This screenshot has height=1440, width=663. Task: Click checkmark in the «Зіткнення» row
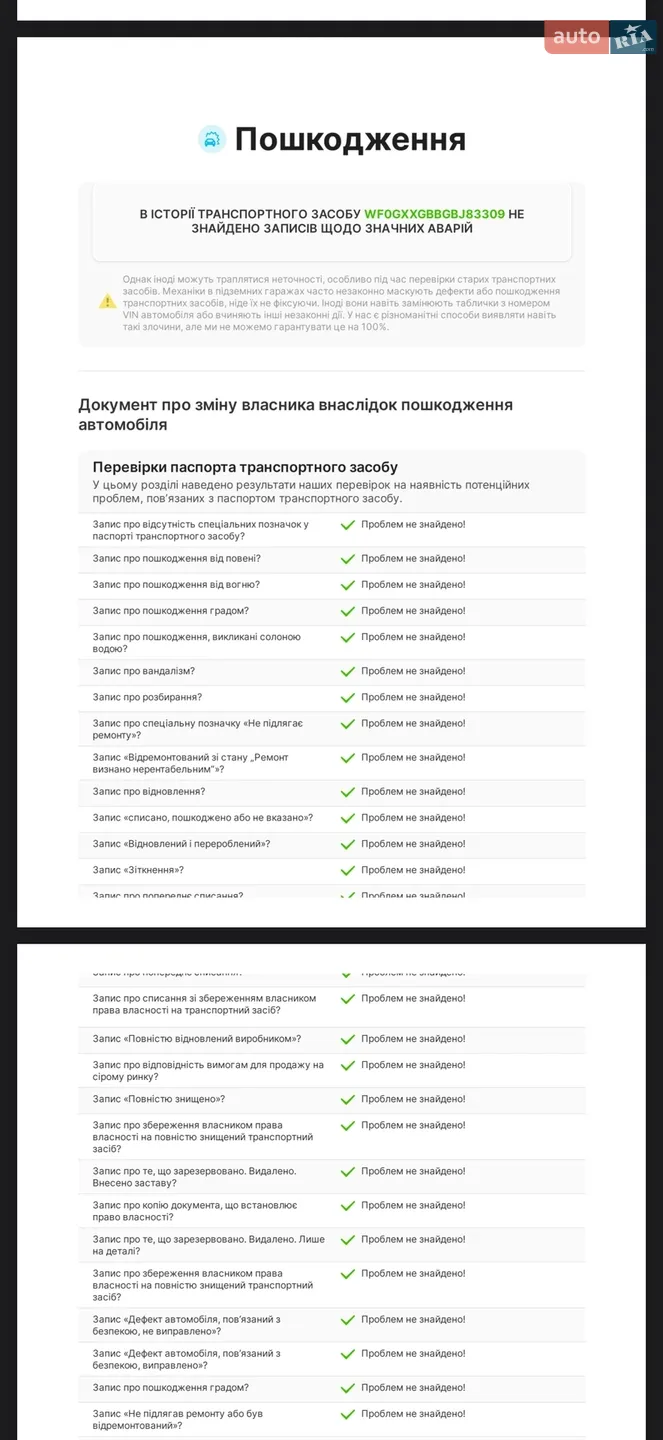click(348, 870)
